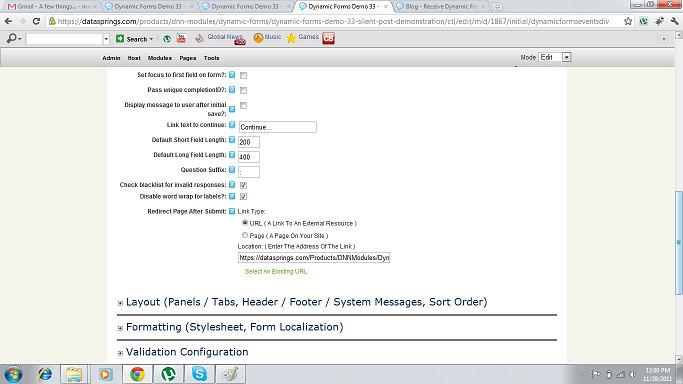Screen dimensions: 683x384
Task: Click the red CB toolbar icon
Action: click(x=328, y=38)
